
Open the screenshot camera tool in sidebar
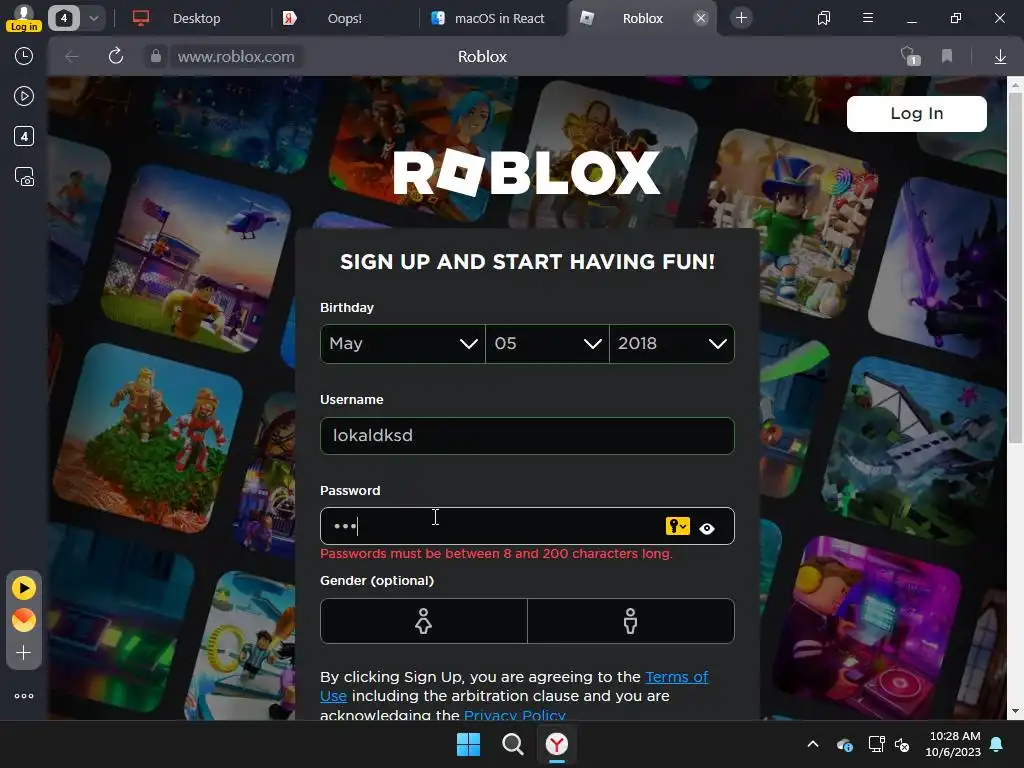tap(24, 176)
